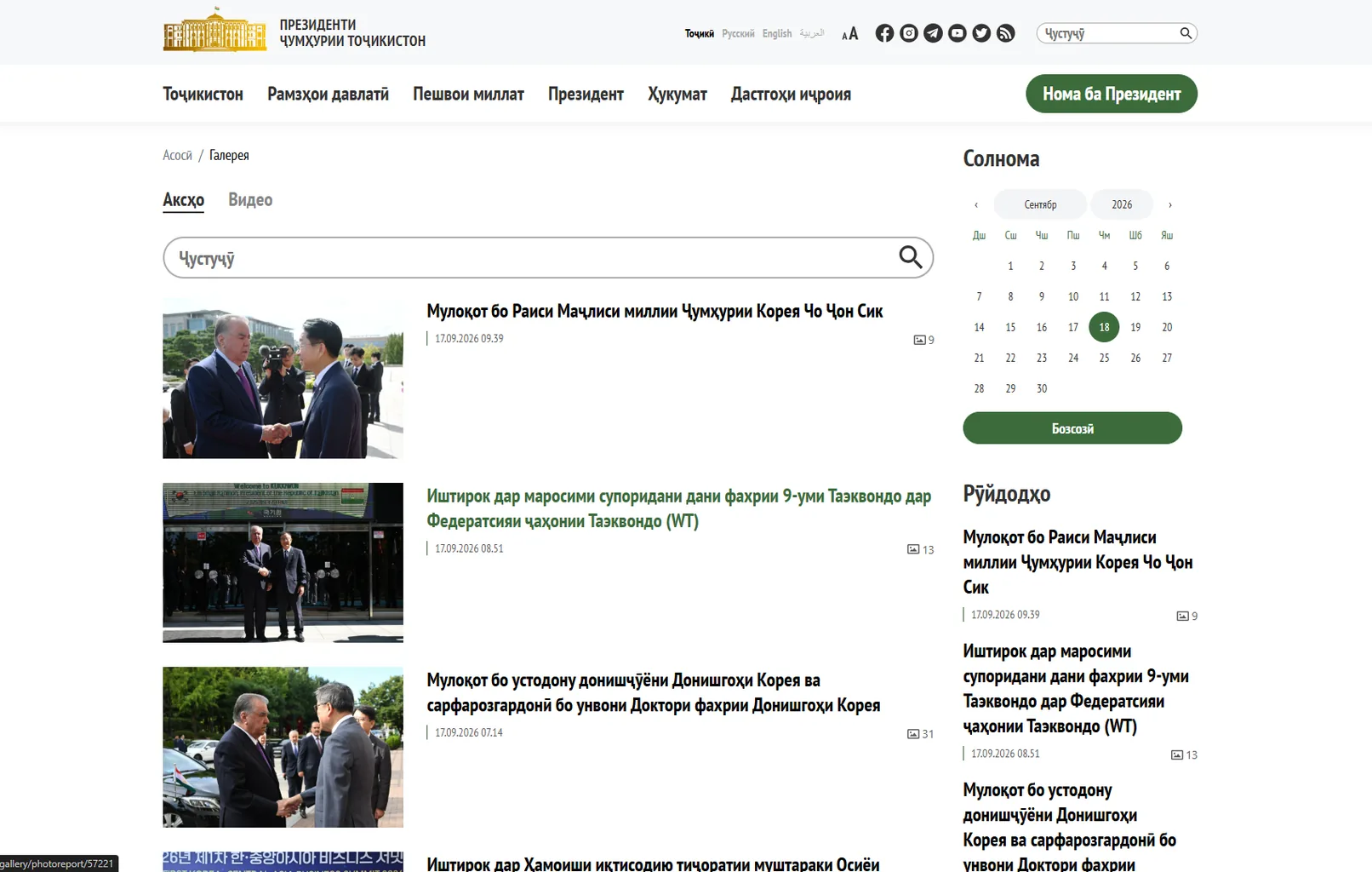This screenshot has height=872, width=1372.
Task: Go to previous month in calendar
Action: (x=976, y=204)
